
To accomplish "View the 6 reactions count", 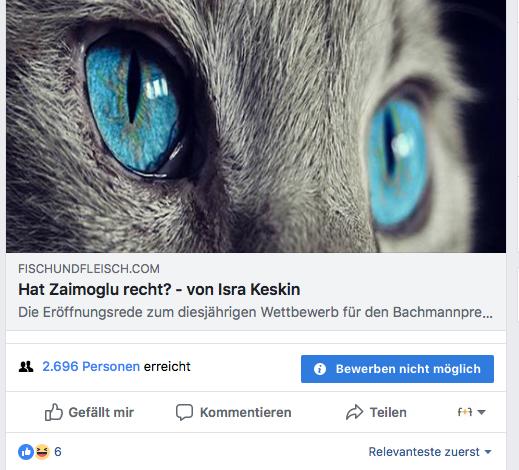I will 58,452.
